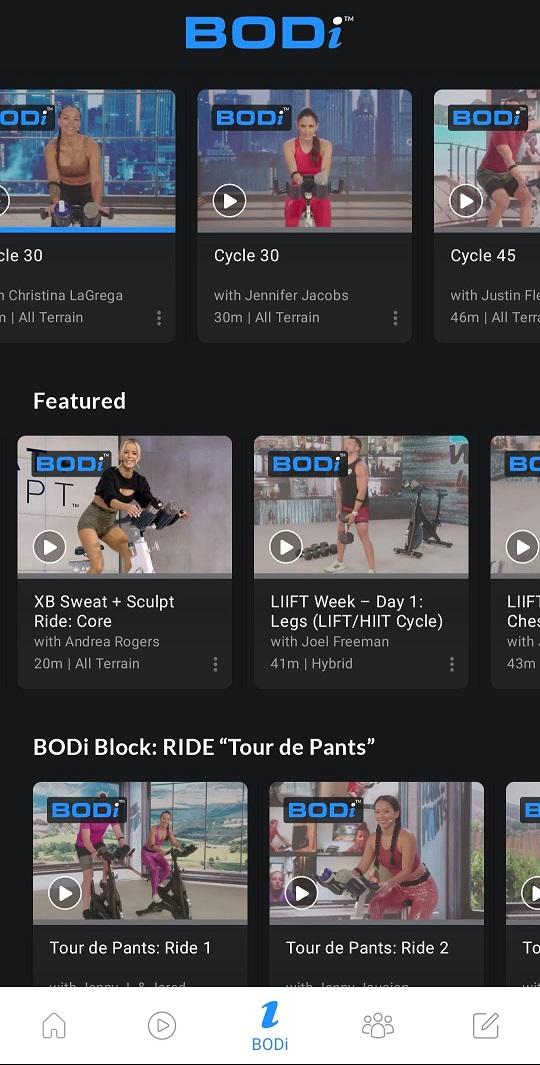Screen dimensions: 540x1065
Task: Open the notes edit tab icon
Action: [x=486, y=1025]
